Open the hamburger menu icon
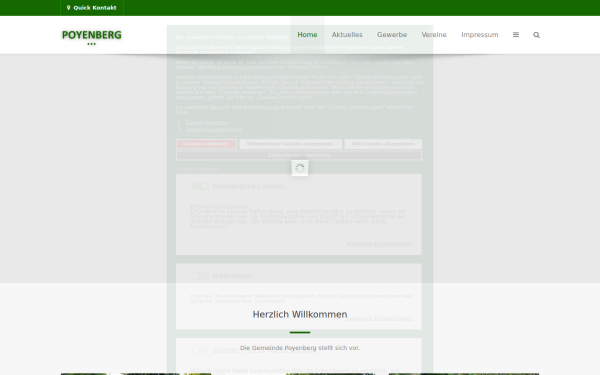This screenshot has height=375, width=600. (x=516, y=35)
